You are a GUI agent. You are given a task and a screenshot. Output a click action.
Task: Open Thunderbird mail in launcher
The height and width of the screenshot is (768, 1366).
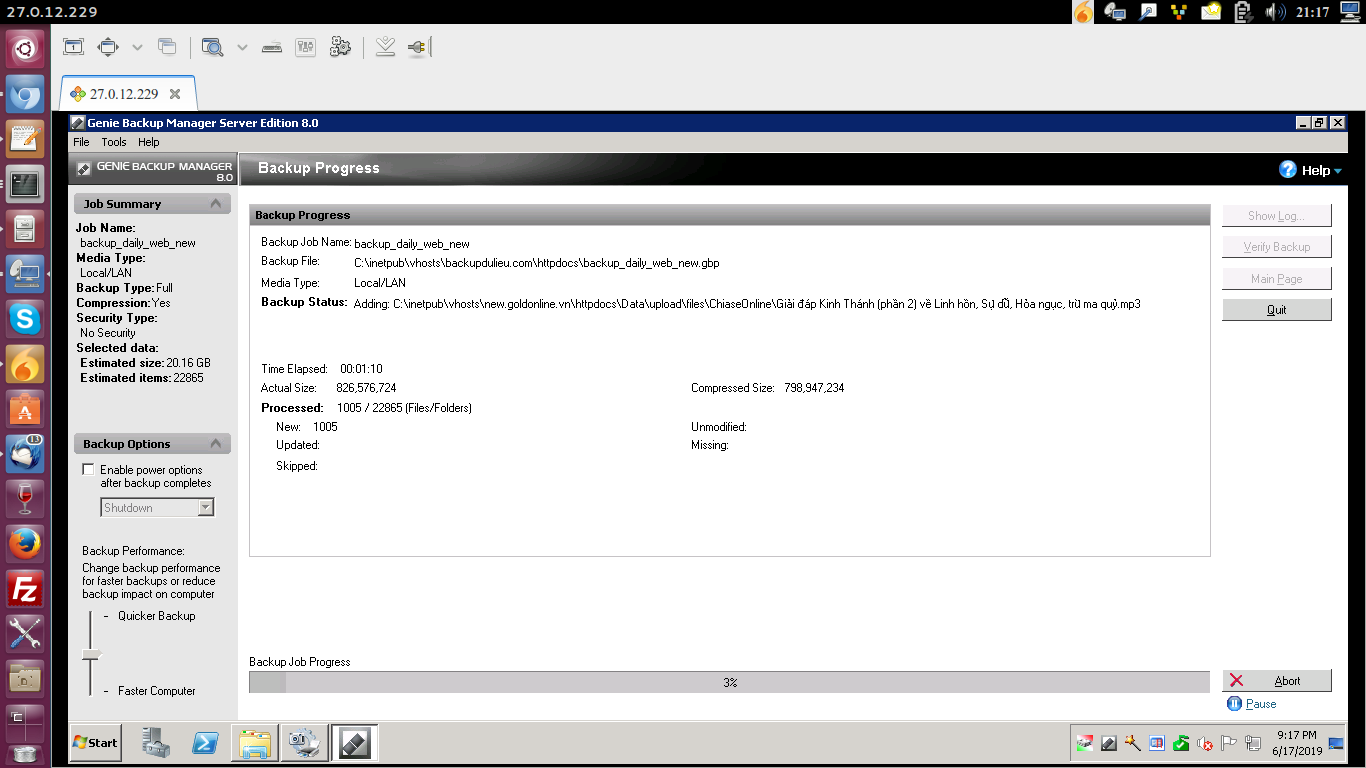click(x=25, y=454)
